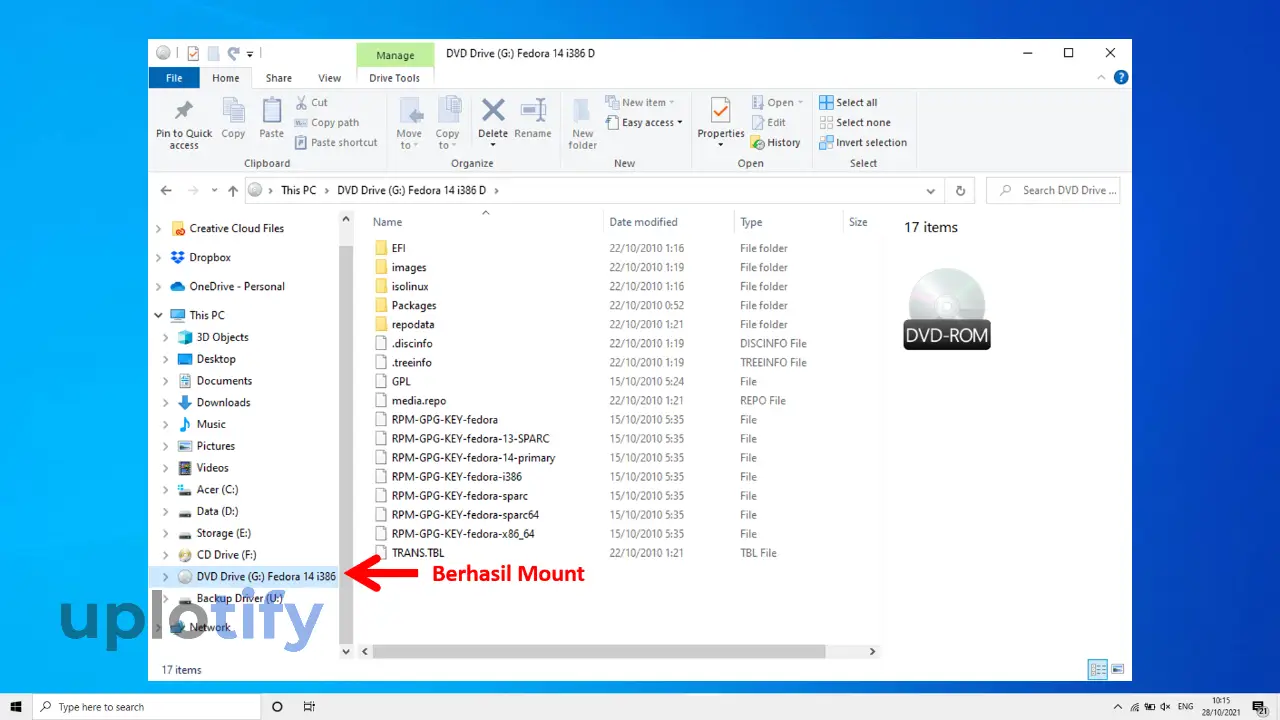Click the Paste icon in the ribbon
The width and height of the screenshot is (1280, 720).
coord(272,110)
